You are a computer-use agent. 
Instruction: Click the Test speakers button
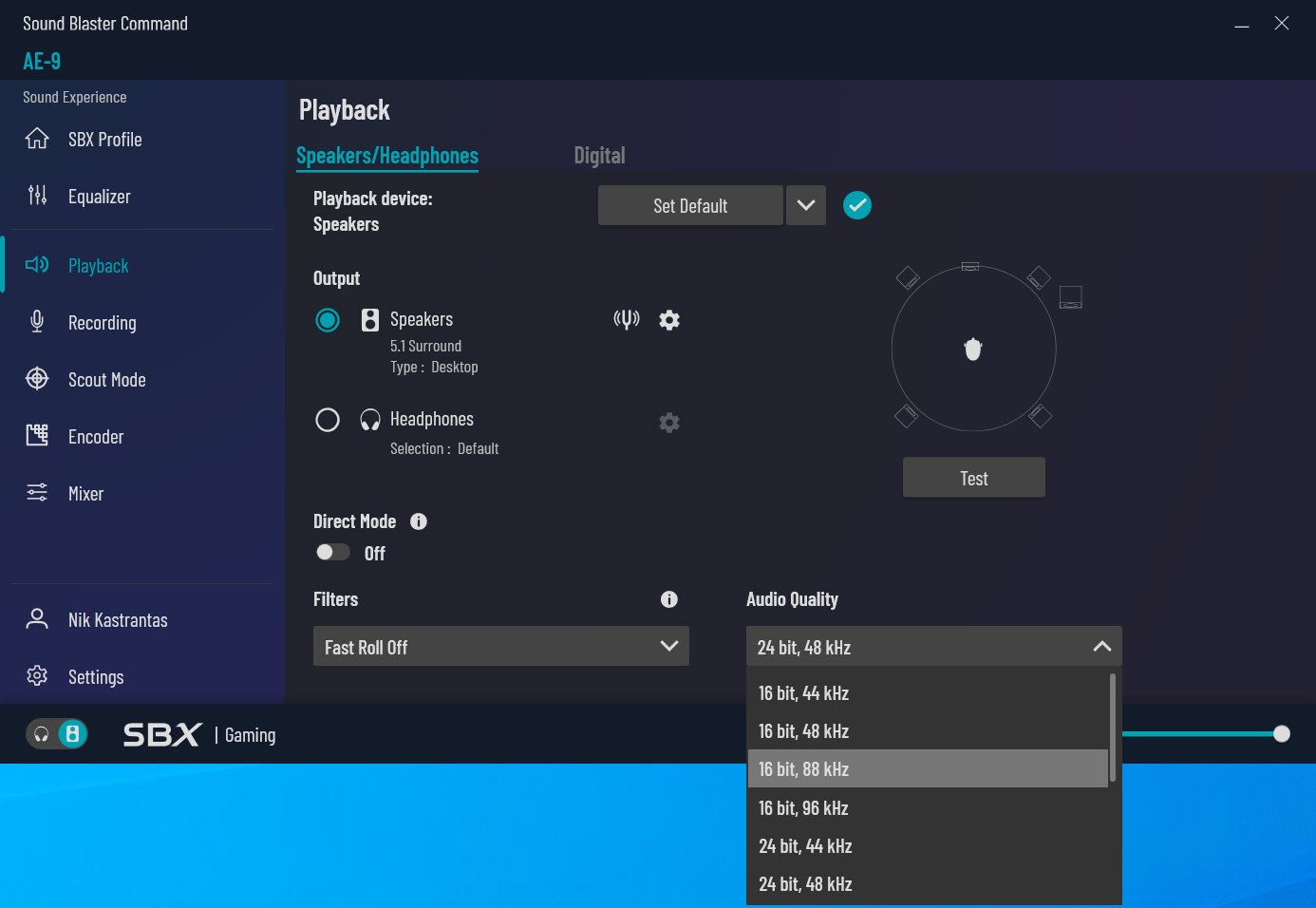[x=974, y=478]
